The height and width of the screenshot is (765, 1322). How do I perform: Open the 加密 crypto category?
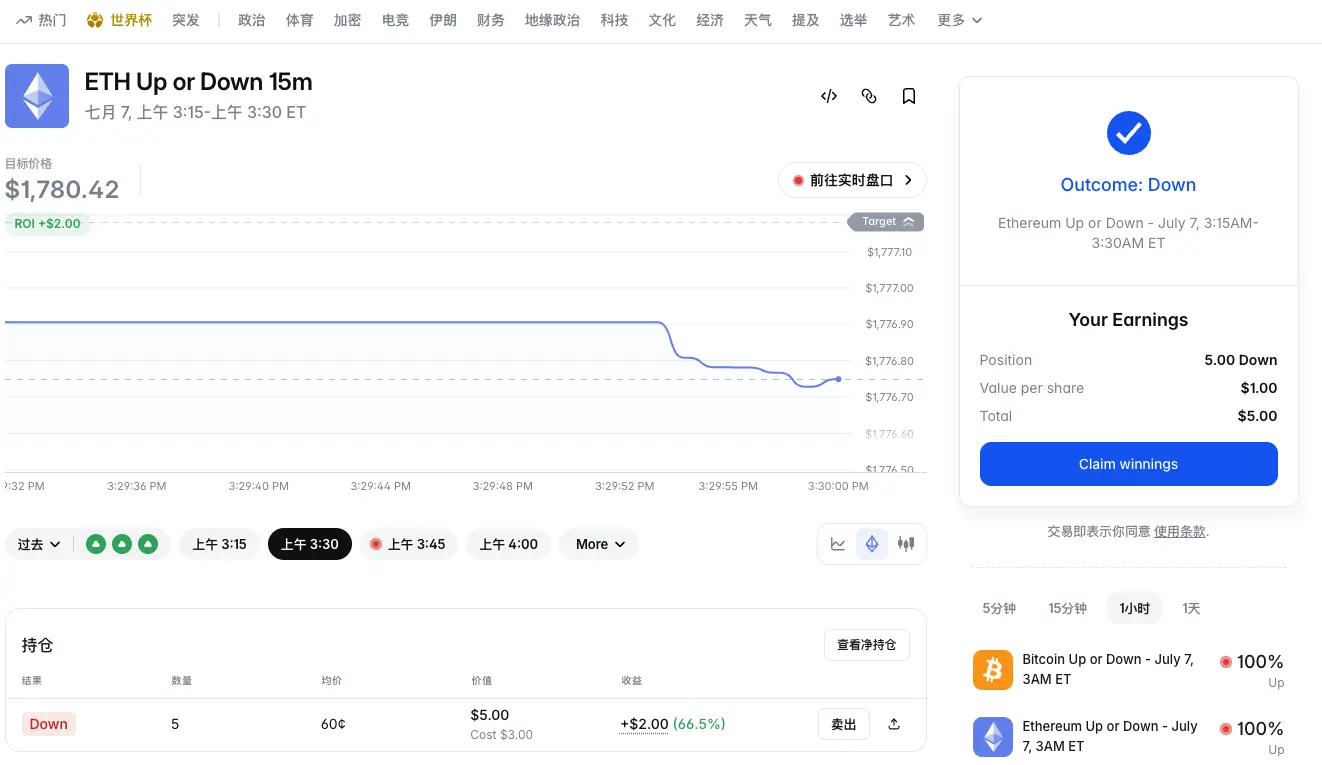(347, 20)
